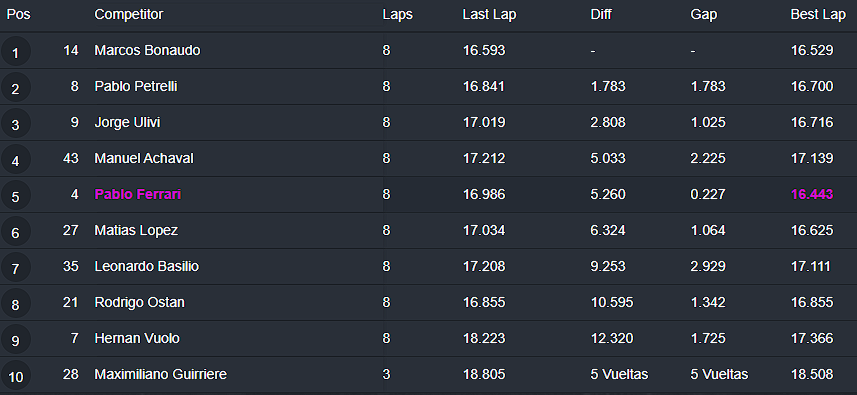
Task: Sort by the Best Lap column header
Action: [x=818, y=15]
